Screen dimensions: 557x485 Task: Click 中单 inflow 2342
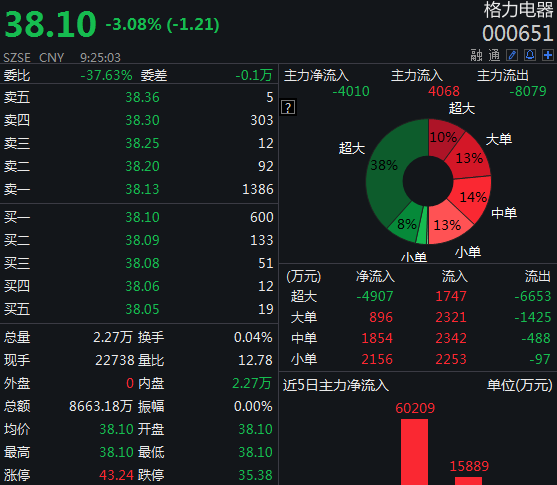point(451,338)
